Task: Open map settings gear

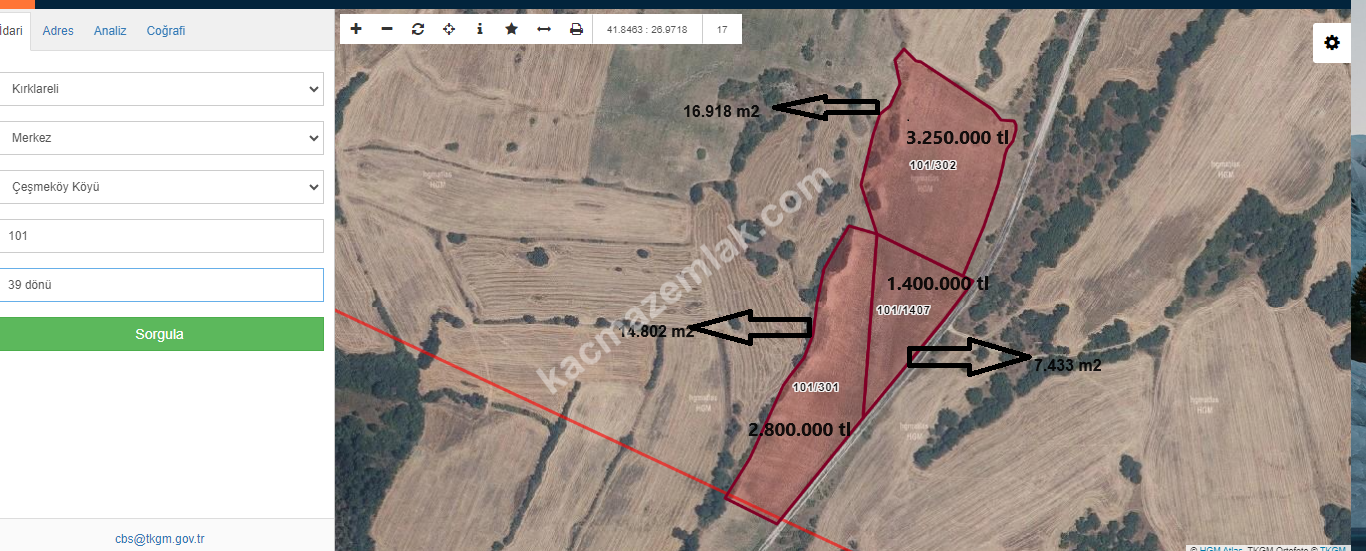Action: click(x=1331, y=43)
